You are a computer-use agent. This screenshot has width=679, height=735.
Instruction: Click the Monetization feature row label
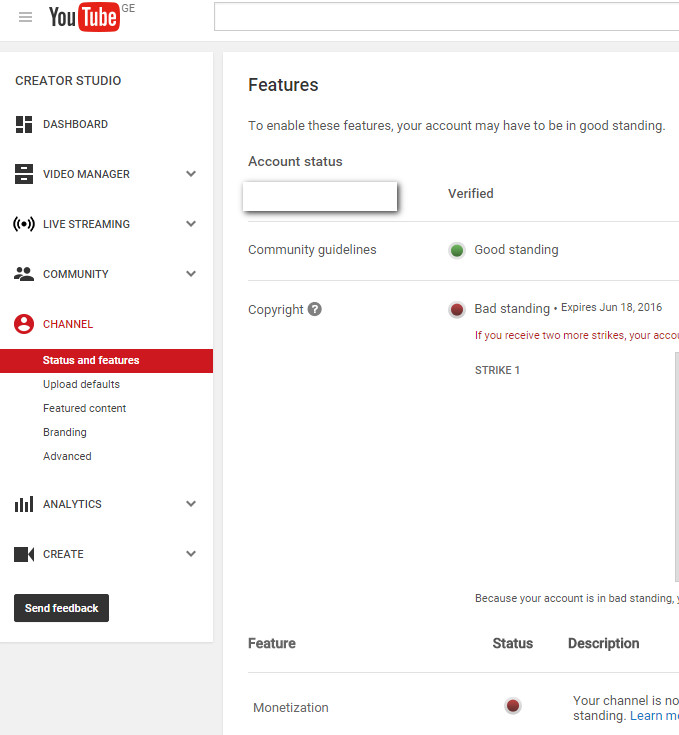coord(291,707)
